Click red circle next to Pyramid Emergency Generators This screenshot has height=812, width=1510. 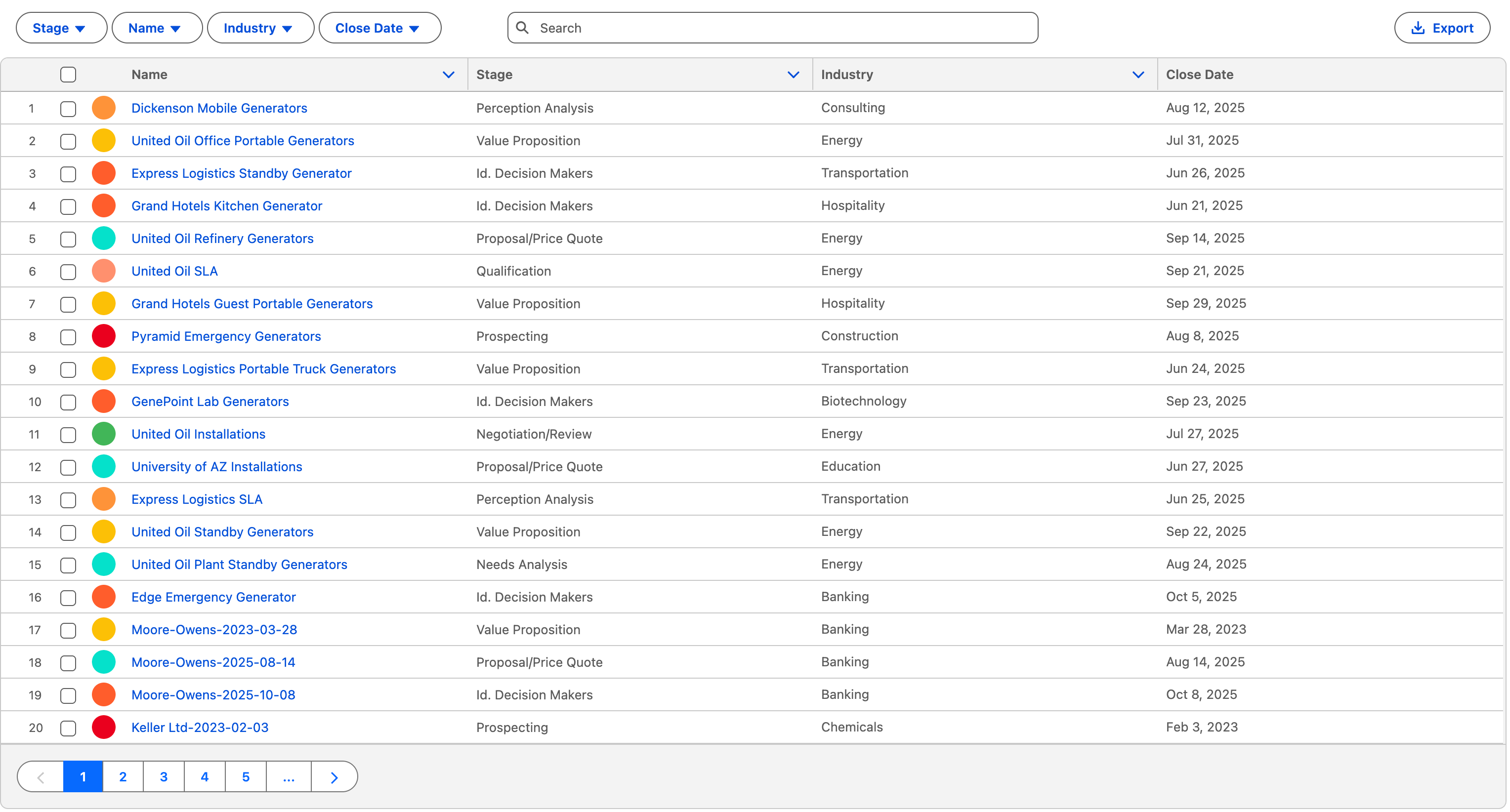(x=104, y=336)
